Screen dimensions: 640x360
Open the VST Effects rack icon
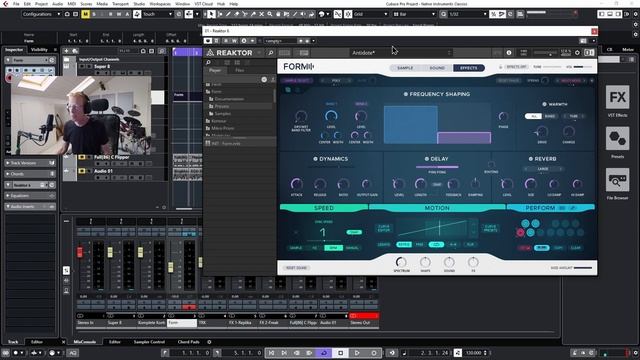618,97
